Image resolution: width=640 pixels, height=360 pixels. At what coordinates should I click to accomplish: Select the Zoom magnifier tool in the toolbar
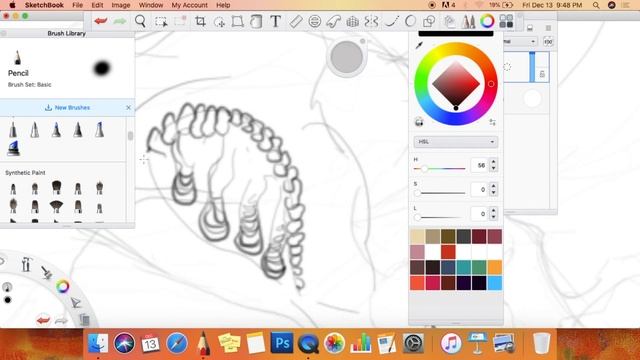140,21
